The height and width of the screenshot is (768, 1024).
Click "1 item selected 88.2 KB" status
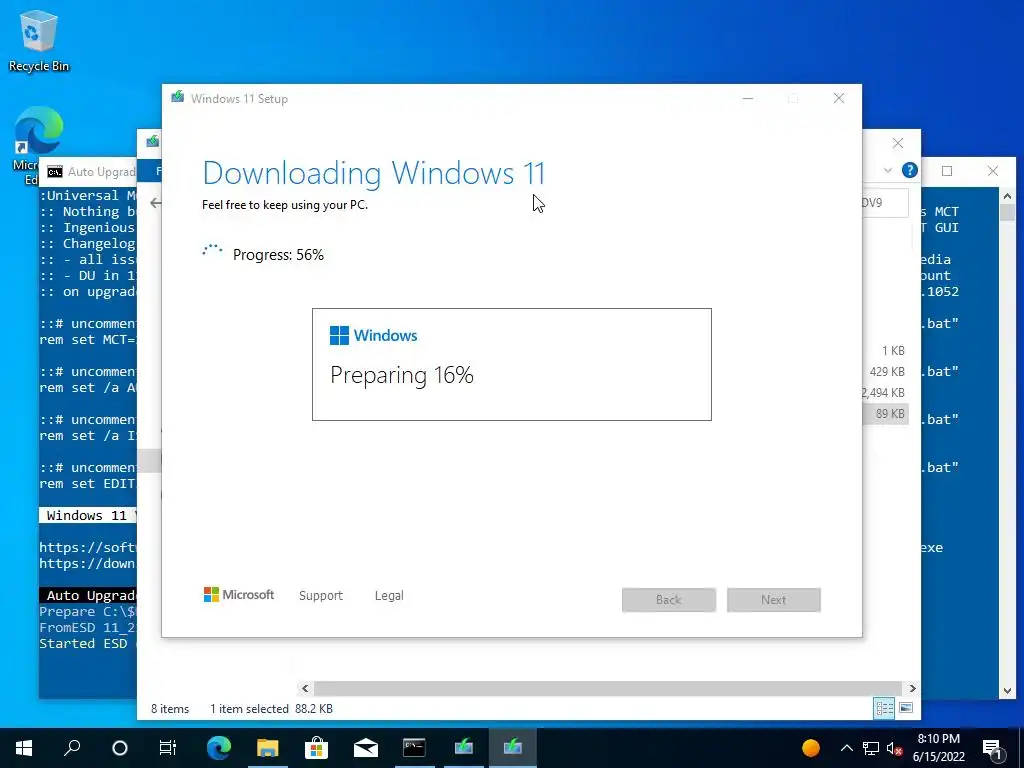[x=271, y=709]
